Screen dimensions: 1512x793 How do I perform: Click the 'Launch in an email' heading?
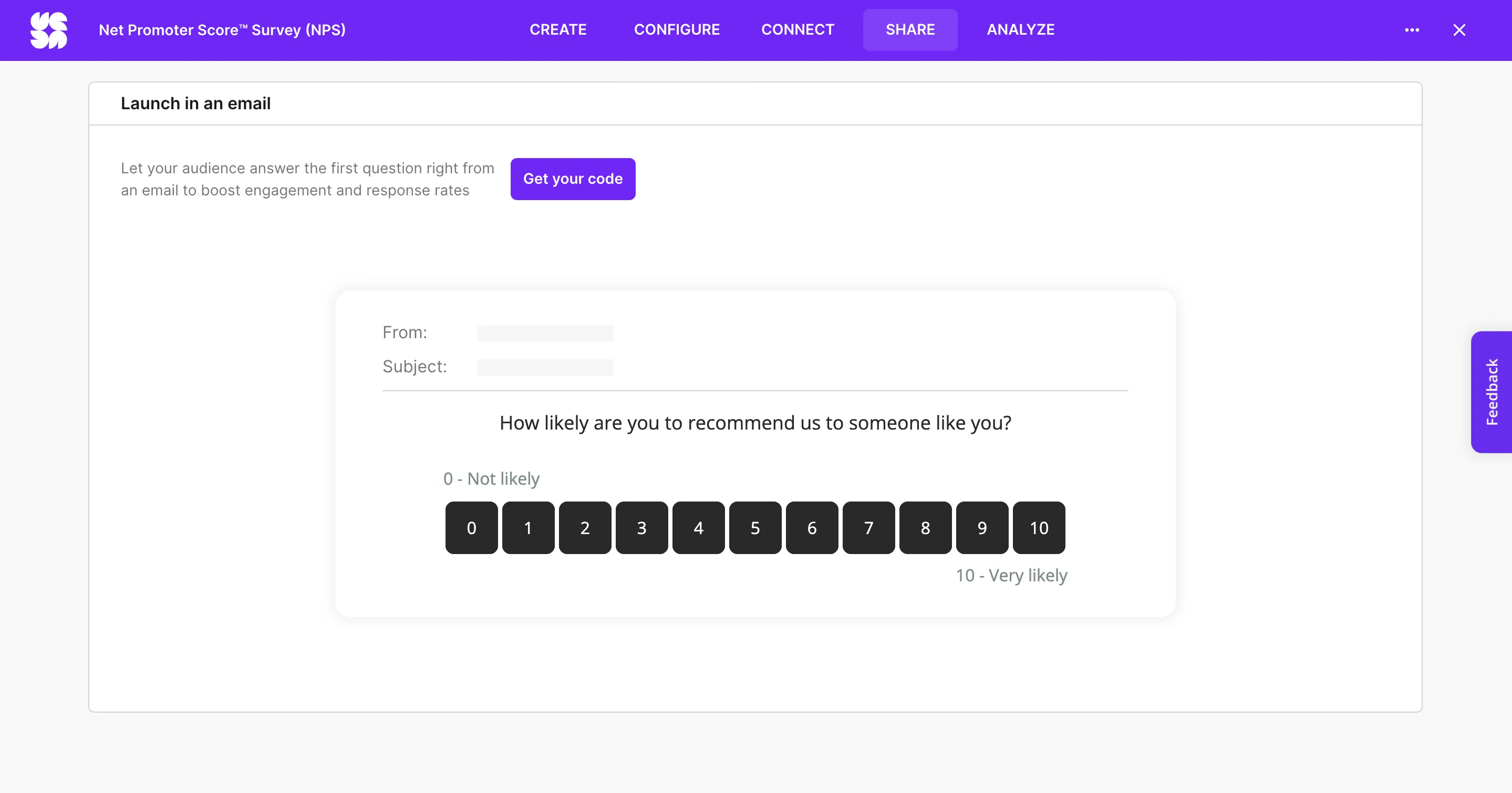195,104
